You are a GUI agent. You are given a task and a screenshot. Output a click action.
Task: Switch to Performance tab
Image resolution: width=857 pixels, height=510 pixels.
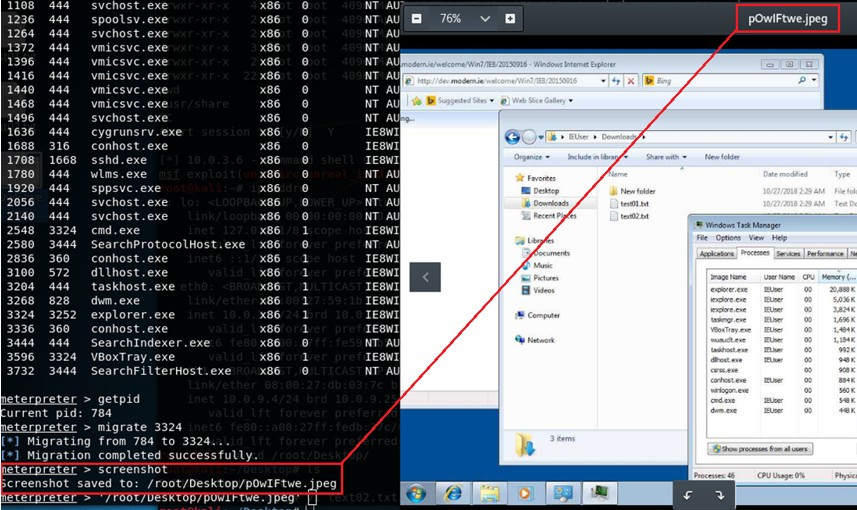(825, 254)
